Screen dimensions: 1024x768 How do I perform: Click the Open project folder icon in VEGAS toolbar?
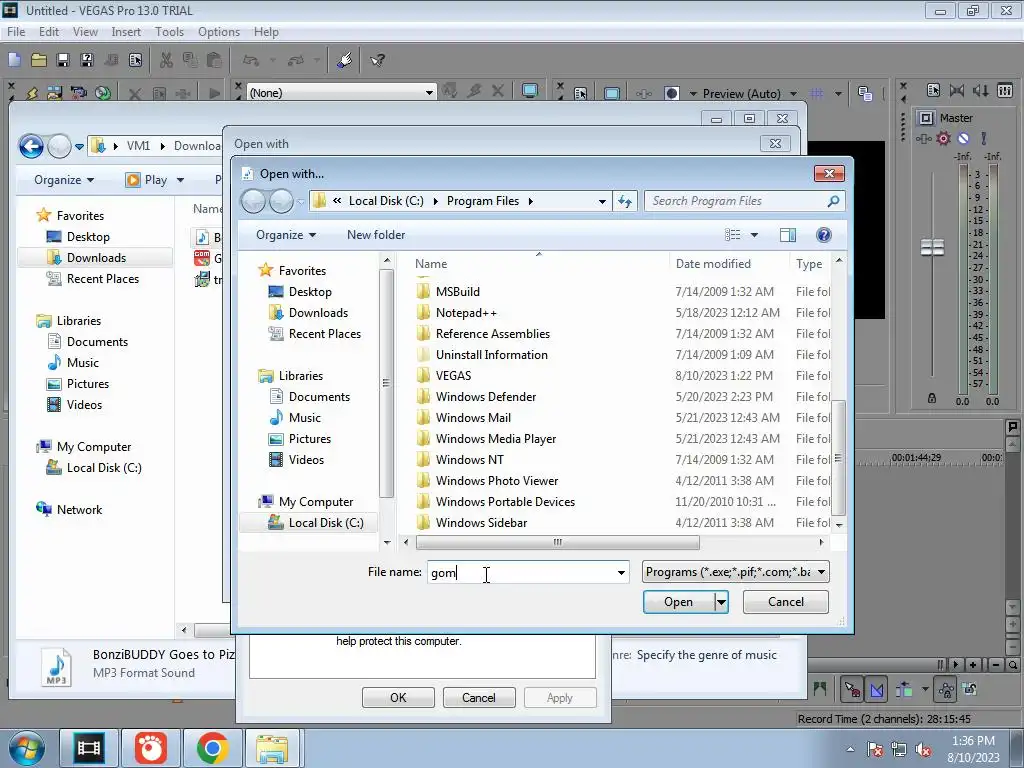(39, 60)
